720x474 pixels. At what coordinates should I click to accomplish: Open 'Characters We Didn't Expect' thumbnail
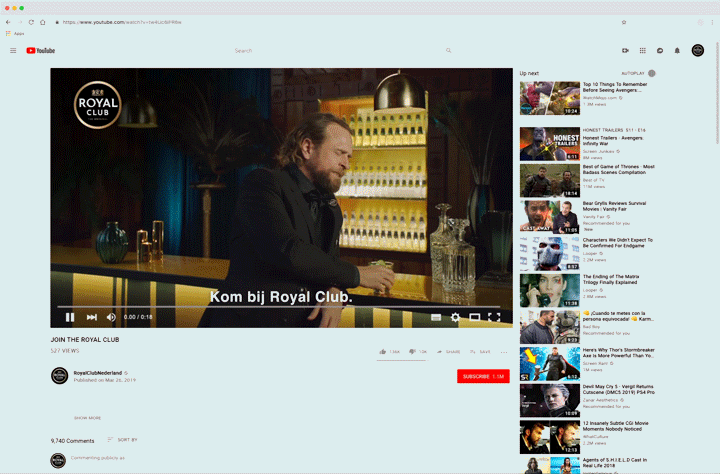[x=550, y=254]
